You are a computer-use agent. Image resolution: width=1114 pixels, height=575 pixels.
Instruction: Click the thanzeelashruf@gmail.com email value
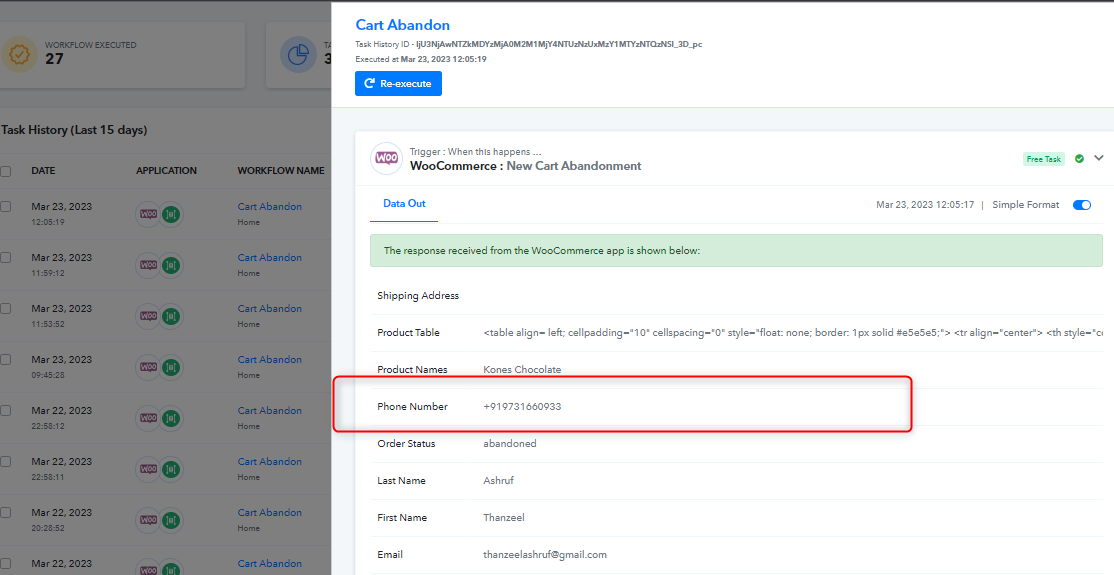pyautogui.click(x=545, y=554)
